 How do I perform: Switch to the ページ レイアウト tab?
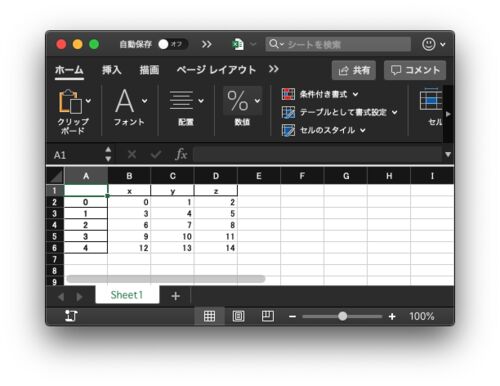coord(216,70)
